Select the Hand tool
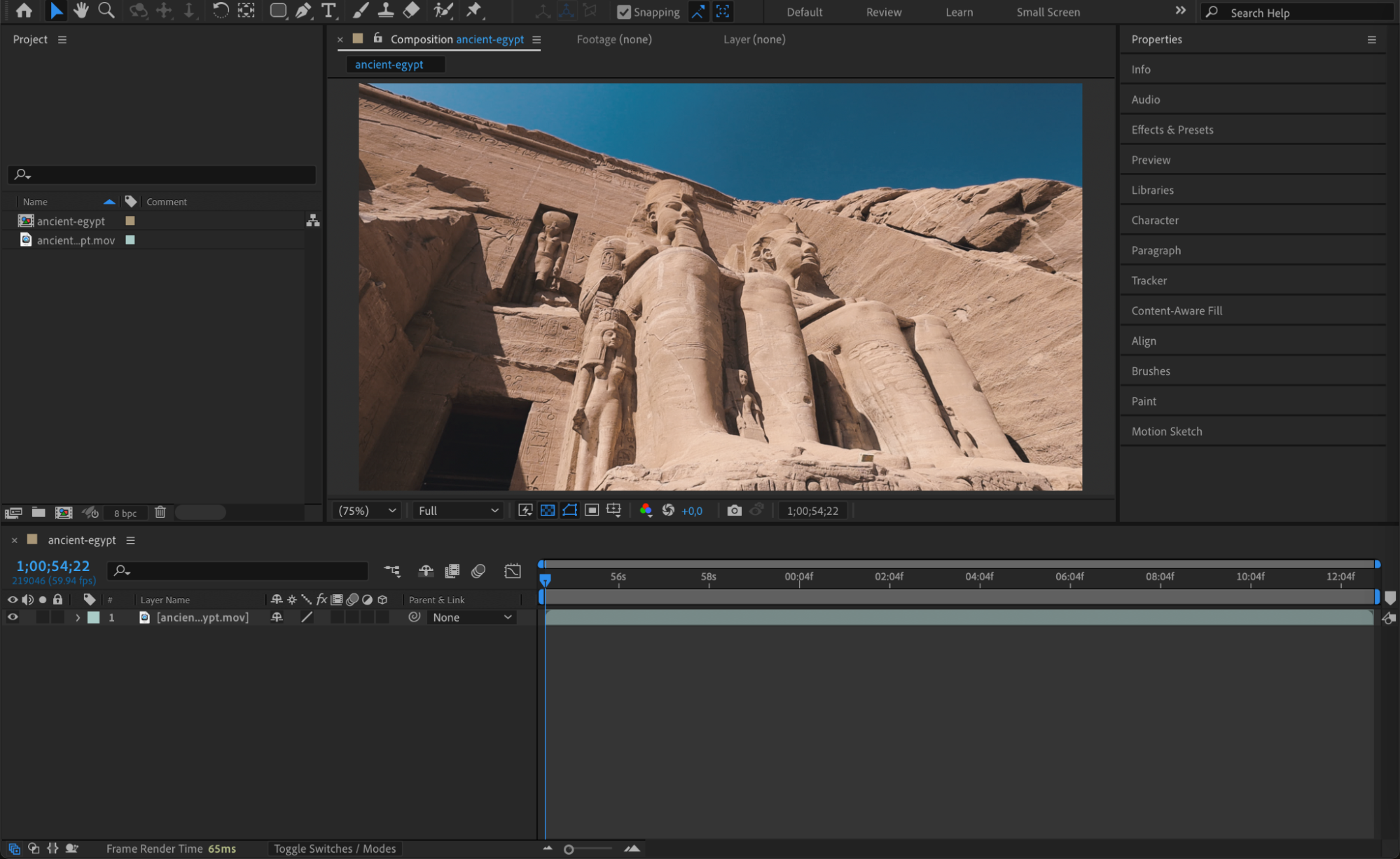1400x859 pixels. click(x=81, y=11)
